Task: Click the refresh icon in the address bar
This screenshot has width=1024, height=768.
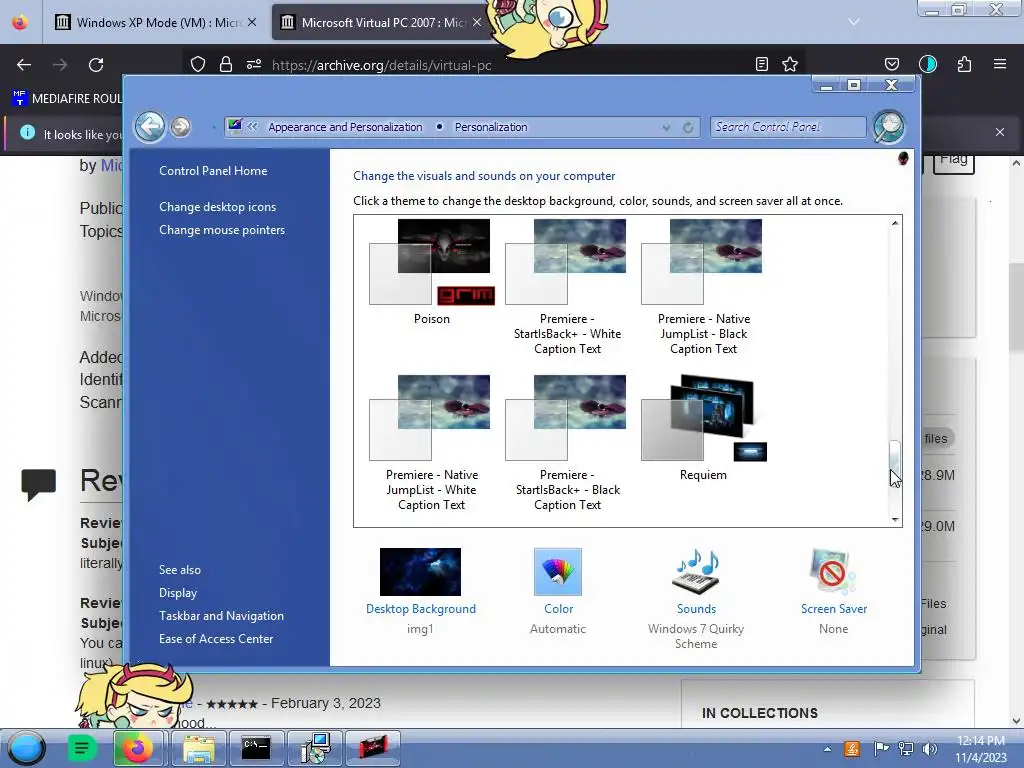Action: [x=688, y=127]
